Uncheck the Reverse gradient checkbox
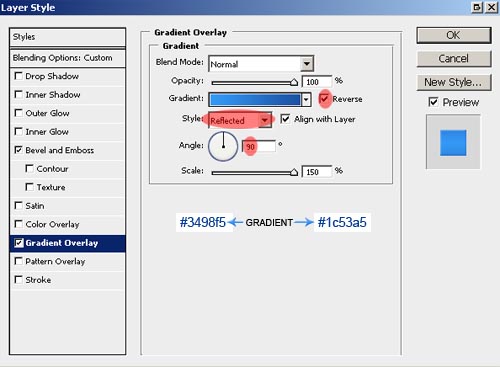Image resolution: width=500 pixels, height=367 pixels. click(324, 99)
